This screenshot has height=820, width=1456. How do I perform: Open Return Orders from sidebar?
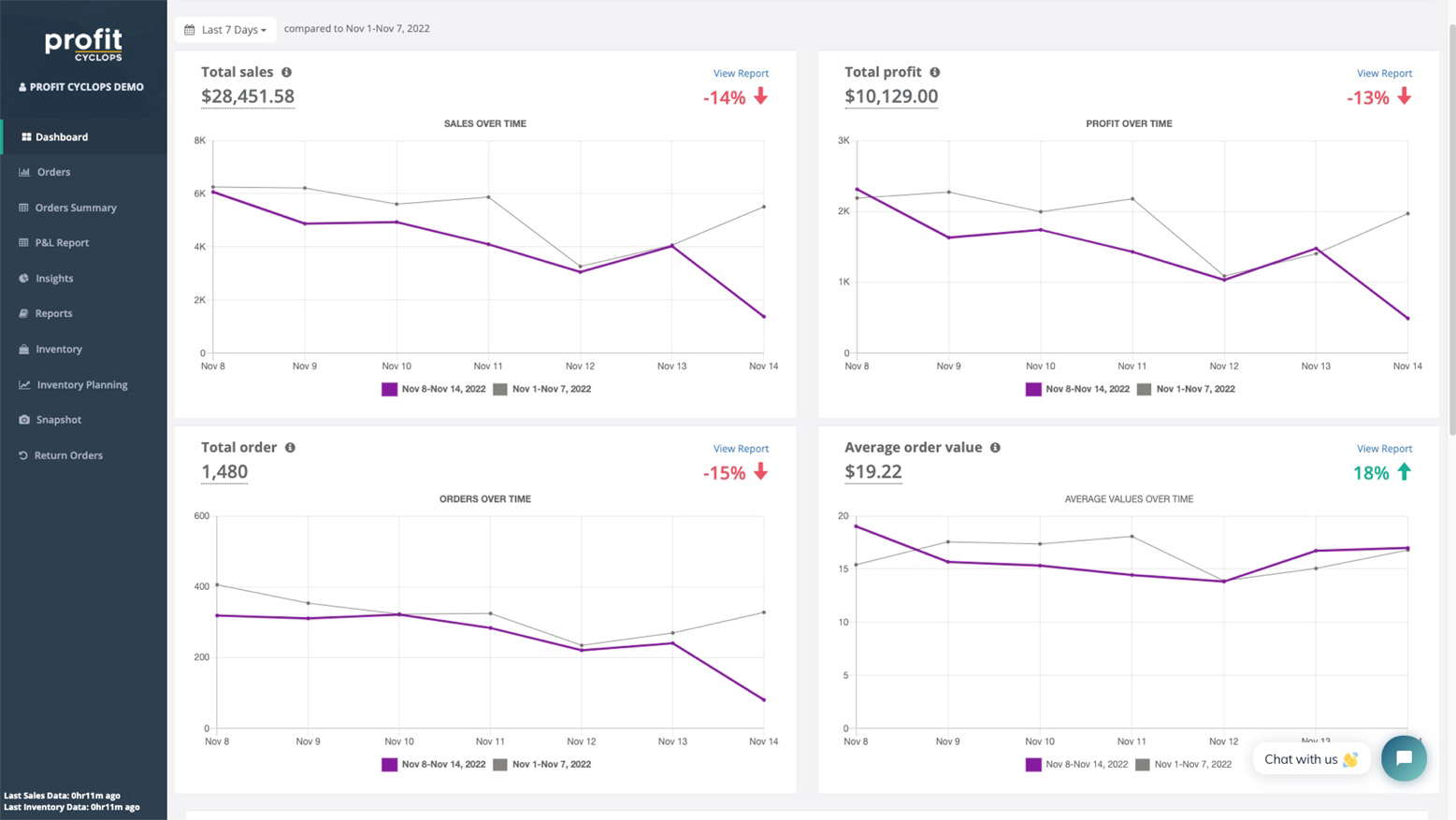click(x=66, y=455)
